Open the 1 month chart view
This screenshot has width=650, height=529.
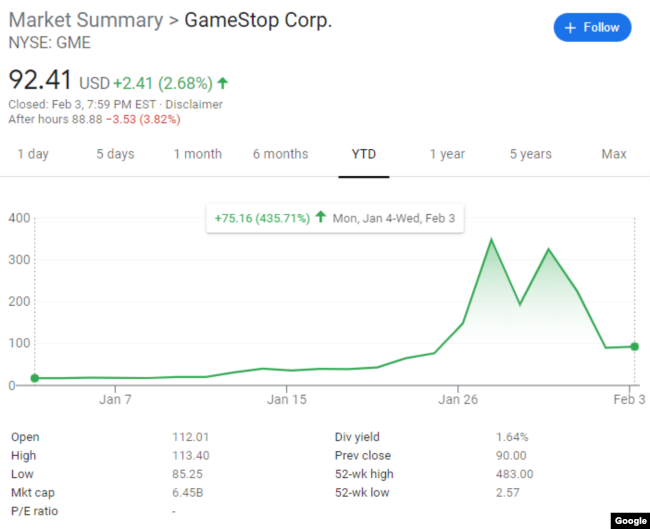[x=197, y=154]
